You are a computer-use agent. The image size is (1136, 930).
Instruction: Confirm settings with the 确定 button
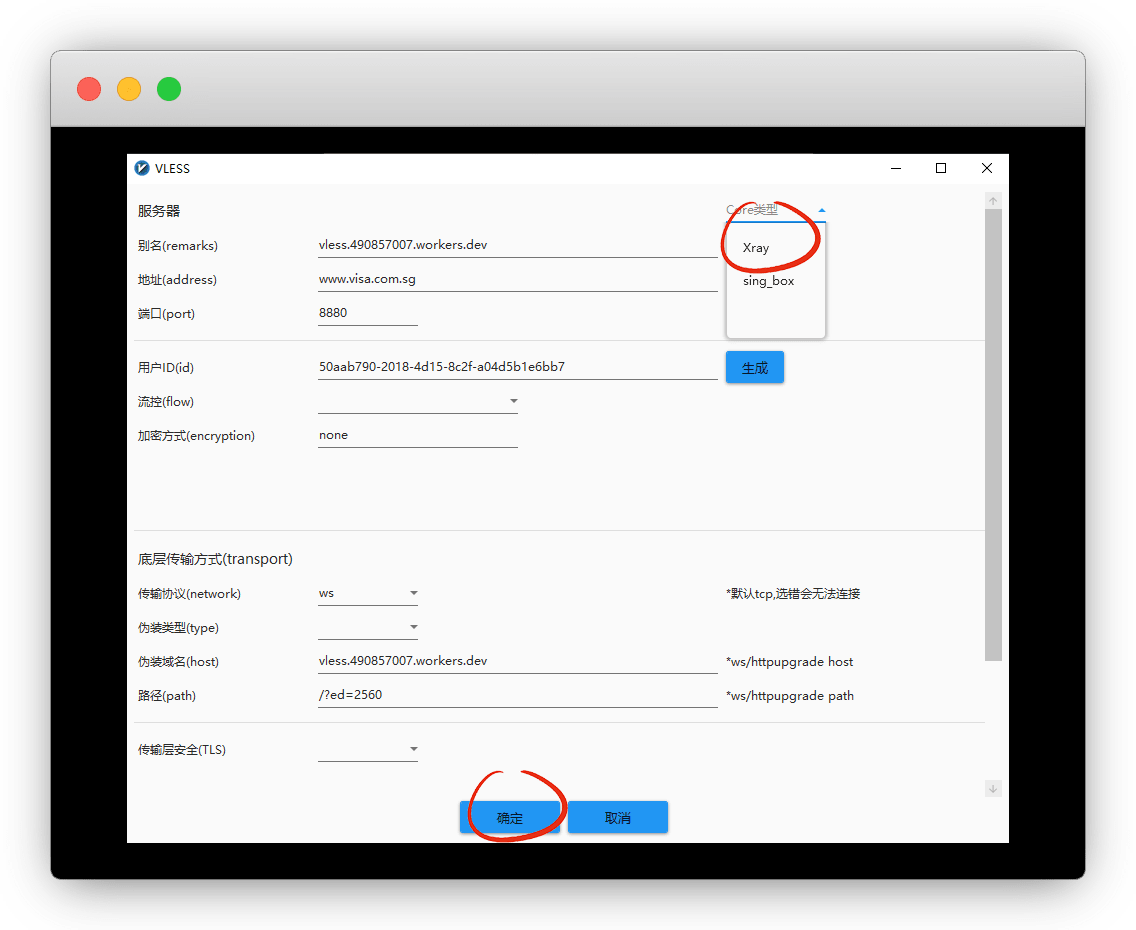click(x=510, y=817)
